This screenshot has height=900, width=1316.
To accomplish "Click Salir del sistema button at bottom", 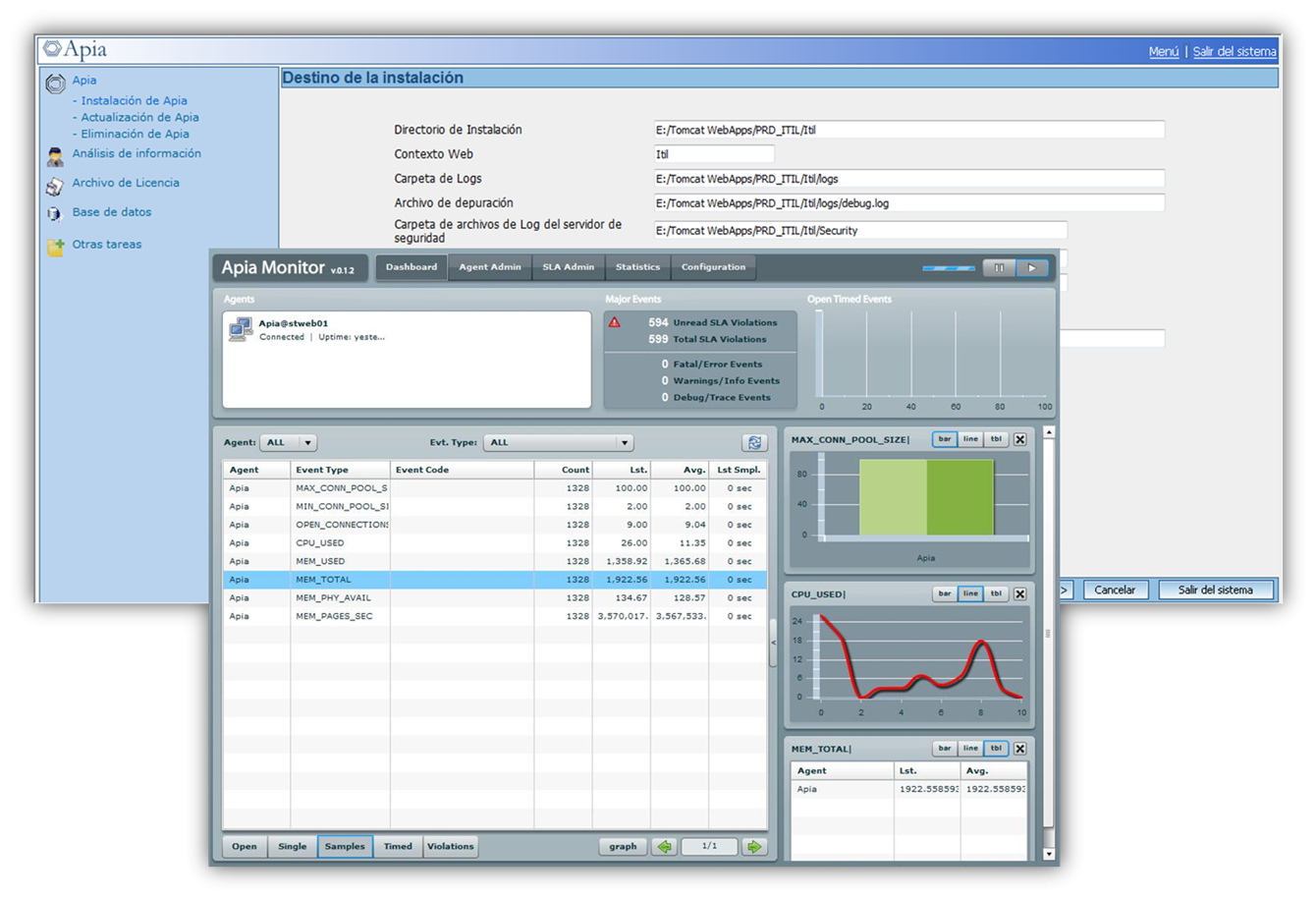I will coord(1216,591).
